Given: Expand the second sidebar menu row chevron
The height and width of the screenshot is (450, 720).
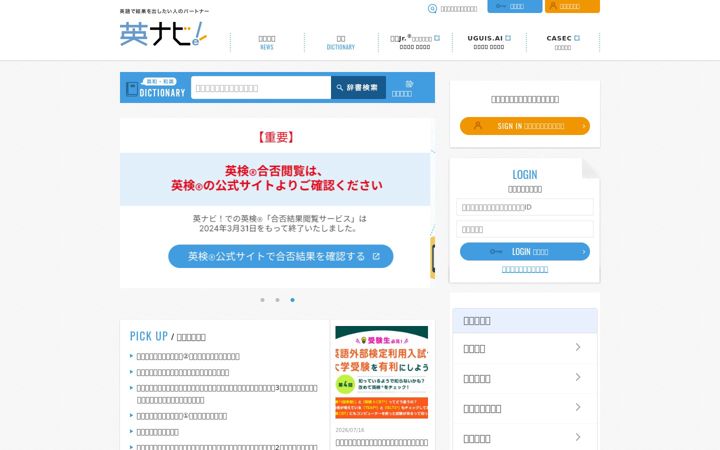Looking at the screenshot, I should pos(578,377).
